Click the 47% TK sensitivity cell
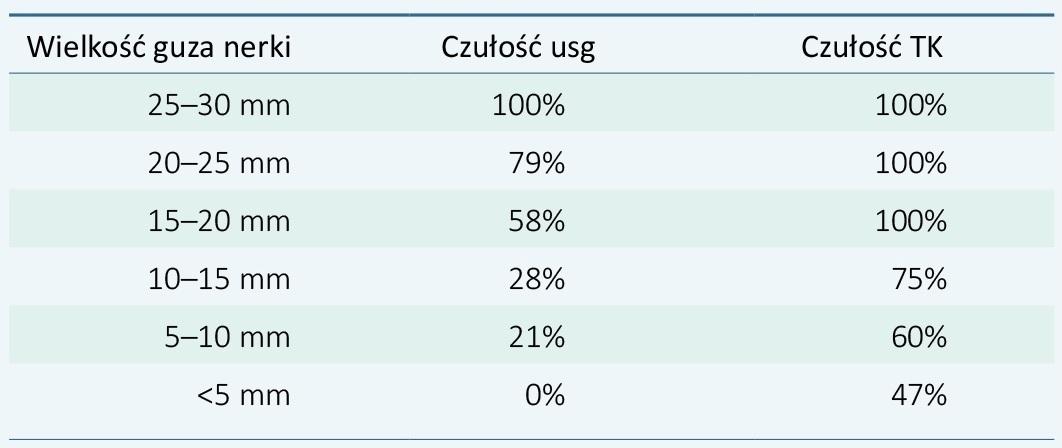 [x=918, y=395]
